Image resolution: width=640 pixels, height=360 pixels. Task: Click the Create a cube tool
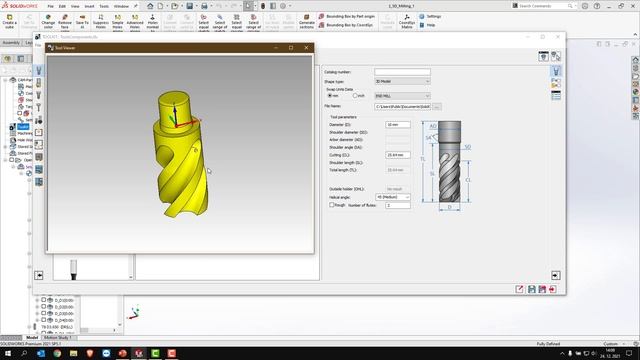(9, 21)
